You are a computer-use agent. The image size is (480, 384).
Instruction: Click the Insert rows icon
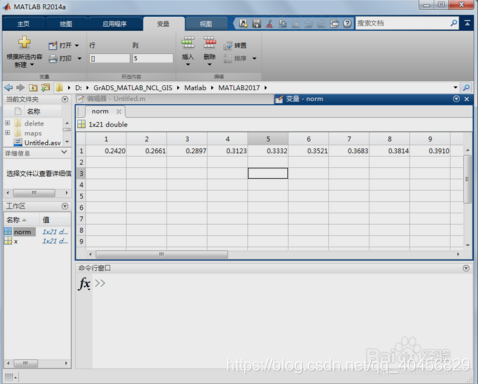pyautogui.click(x=188, y=43)
